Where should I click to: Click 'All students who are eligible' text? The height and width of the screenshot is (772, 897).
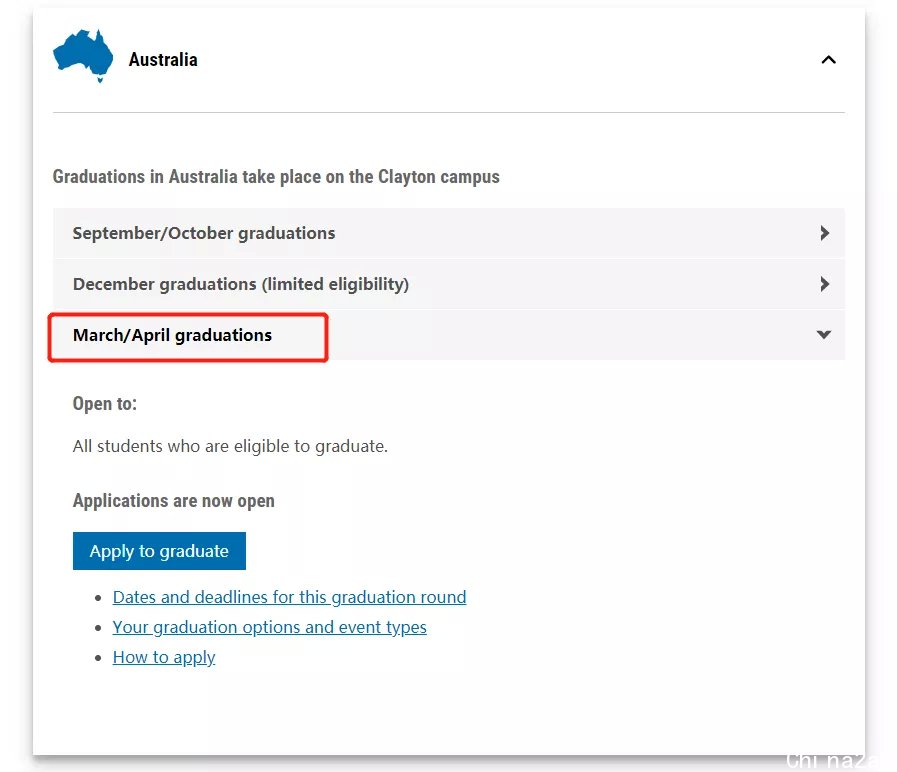(x=230, y=446)
